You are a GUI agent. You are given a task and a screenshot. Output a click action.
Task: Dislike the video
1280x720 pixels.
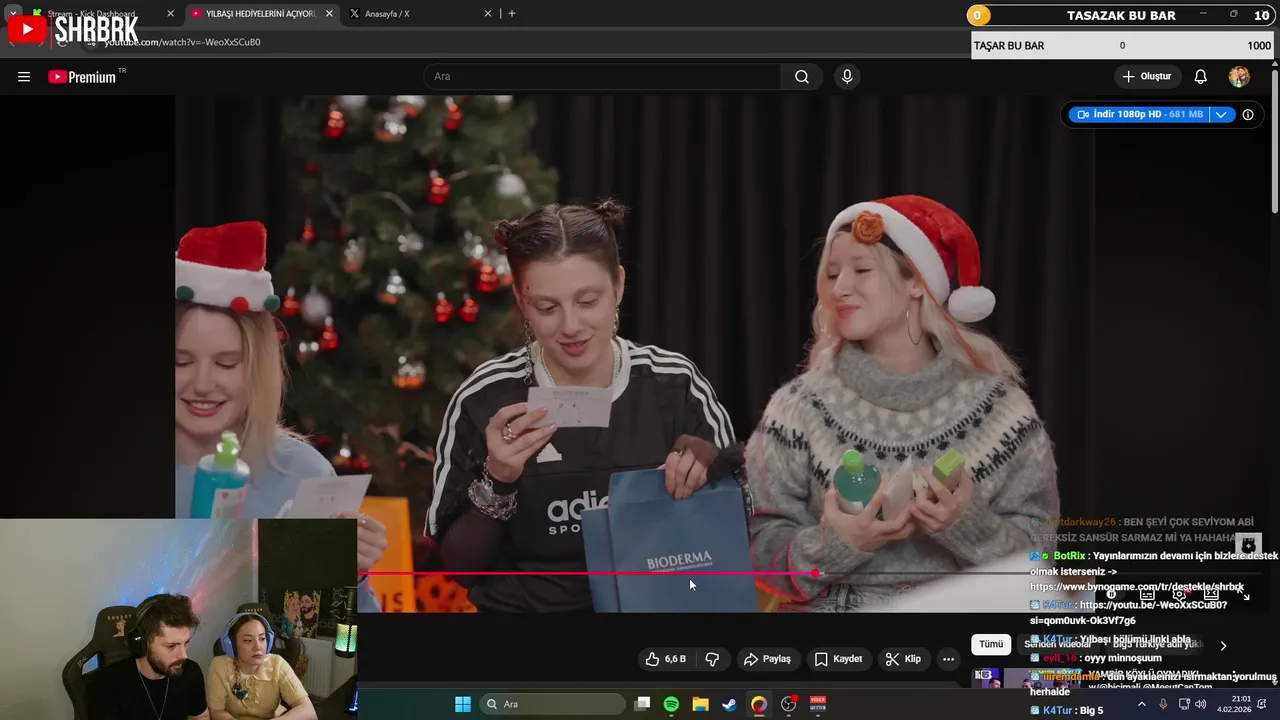point(712,659)
